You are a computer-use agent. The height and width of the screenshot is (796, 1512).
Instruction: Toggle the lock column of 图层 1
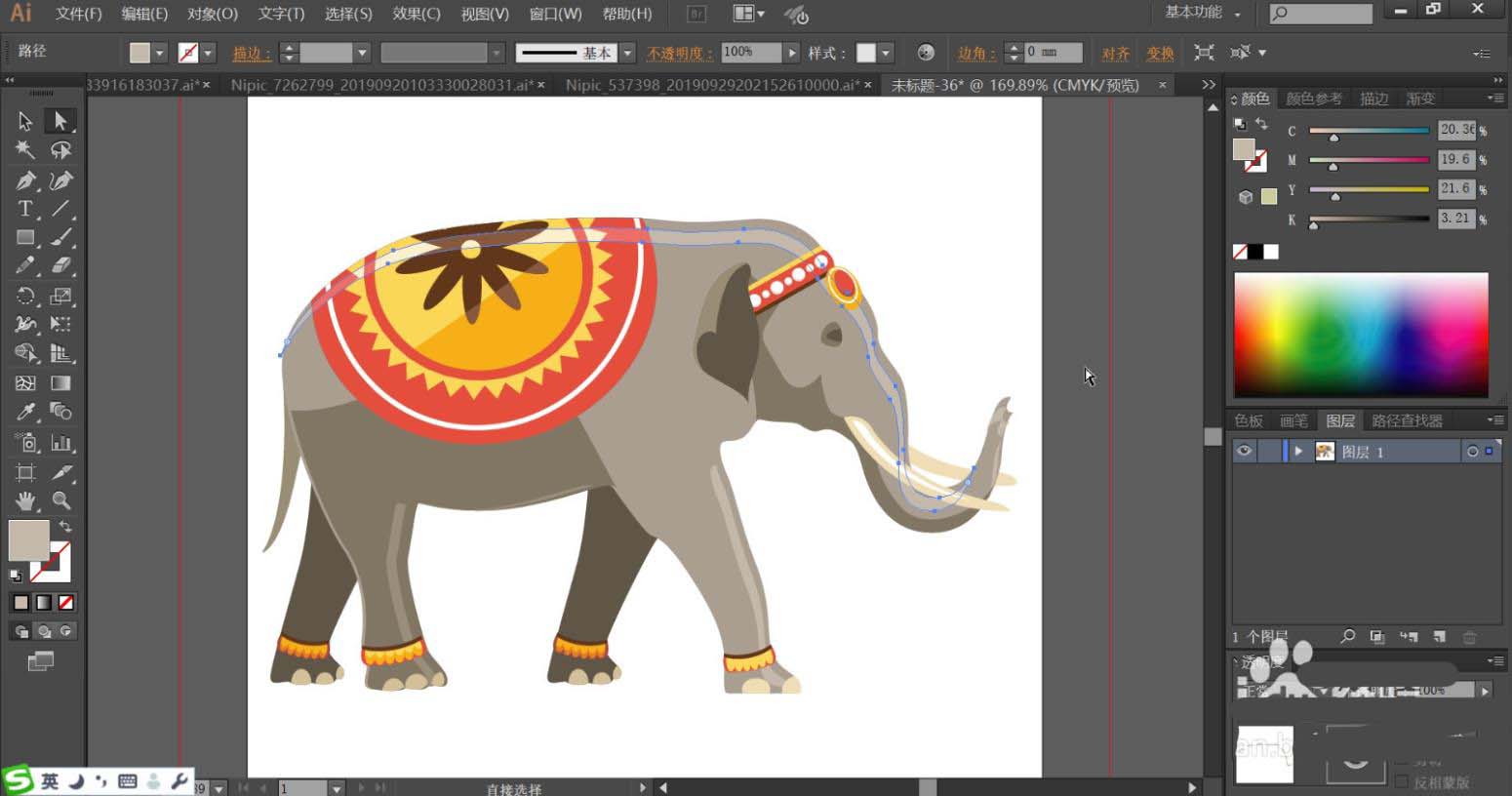1268,451
